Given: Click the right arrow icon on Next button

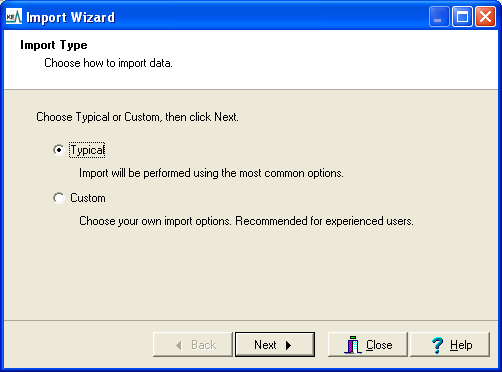Looking at the screenshot, I should click(288, 345).
